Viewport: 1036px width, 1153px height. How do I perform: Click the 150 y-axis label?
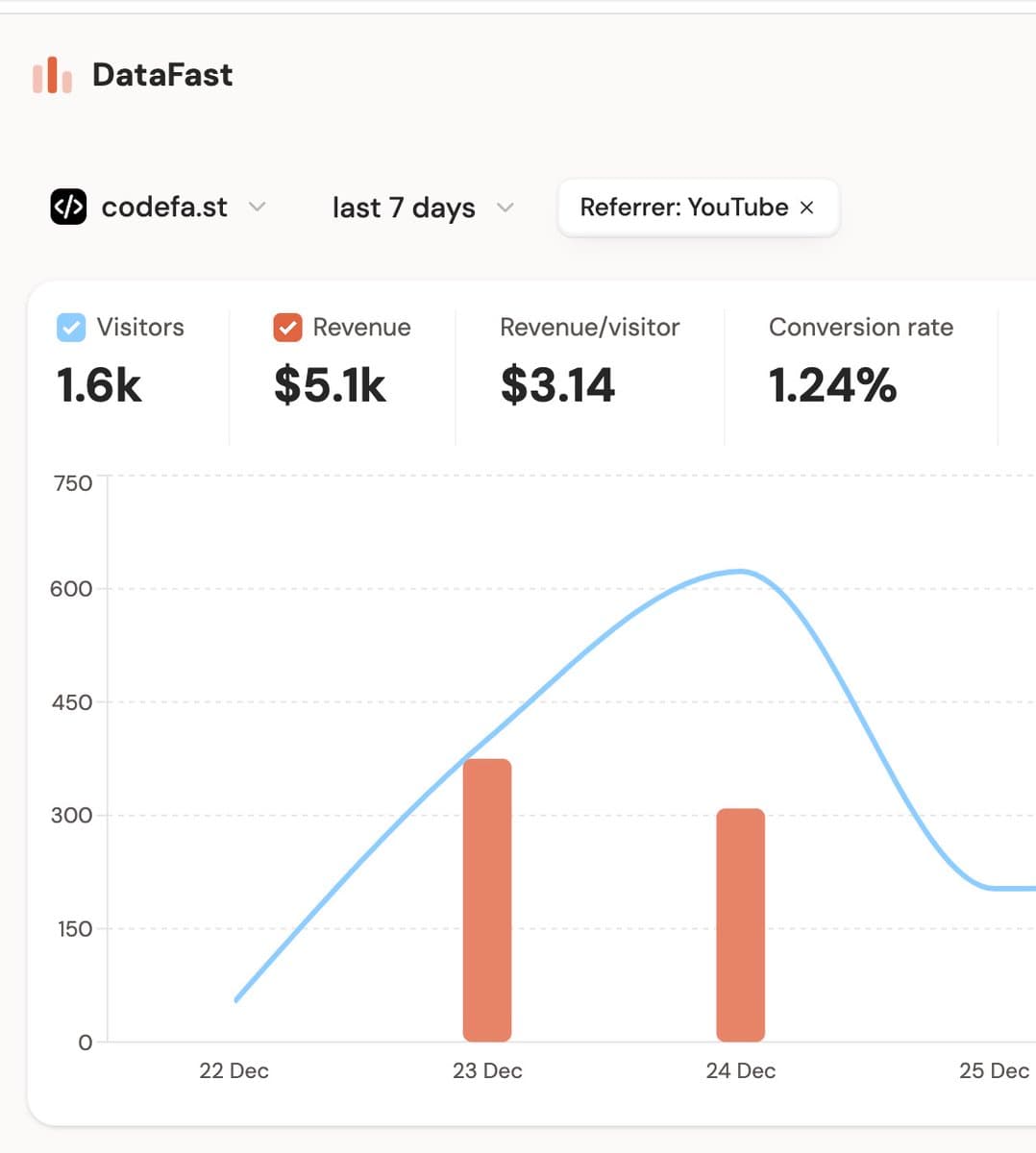tap(75, 929)
